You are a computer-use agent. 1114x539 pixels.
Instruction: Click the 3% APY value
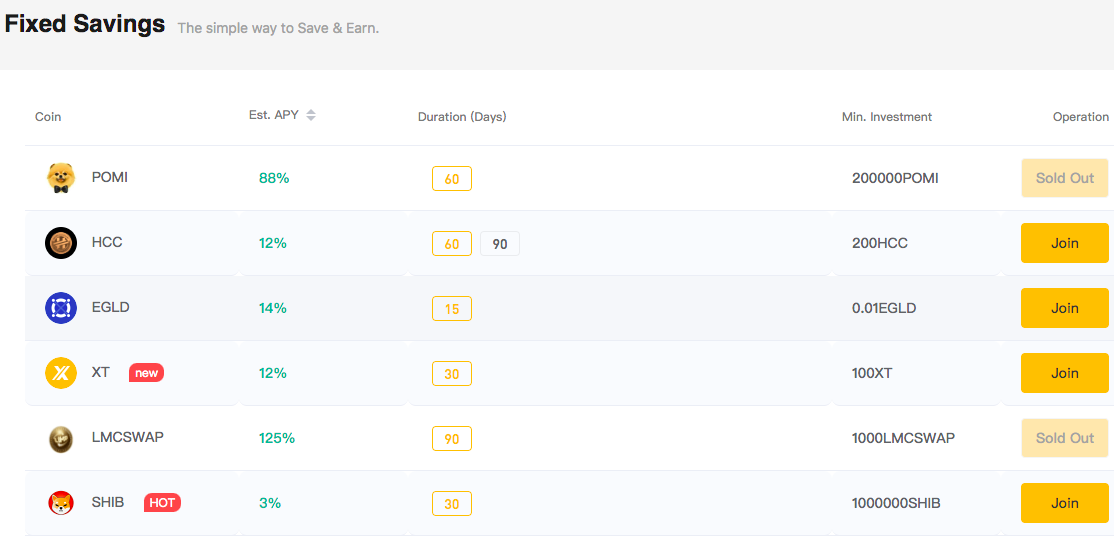click(270, 503)
